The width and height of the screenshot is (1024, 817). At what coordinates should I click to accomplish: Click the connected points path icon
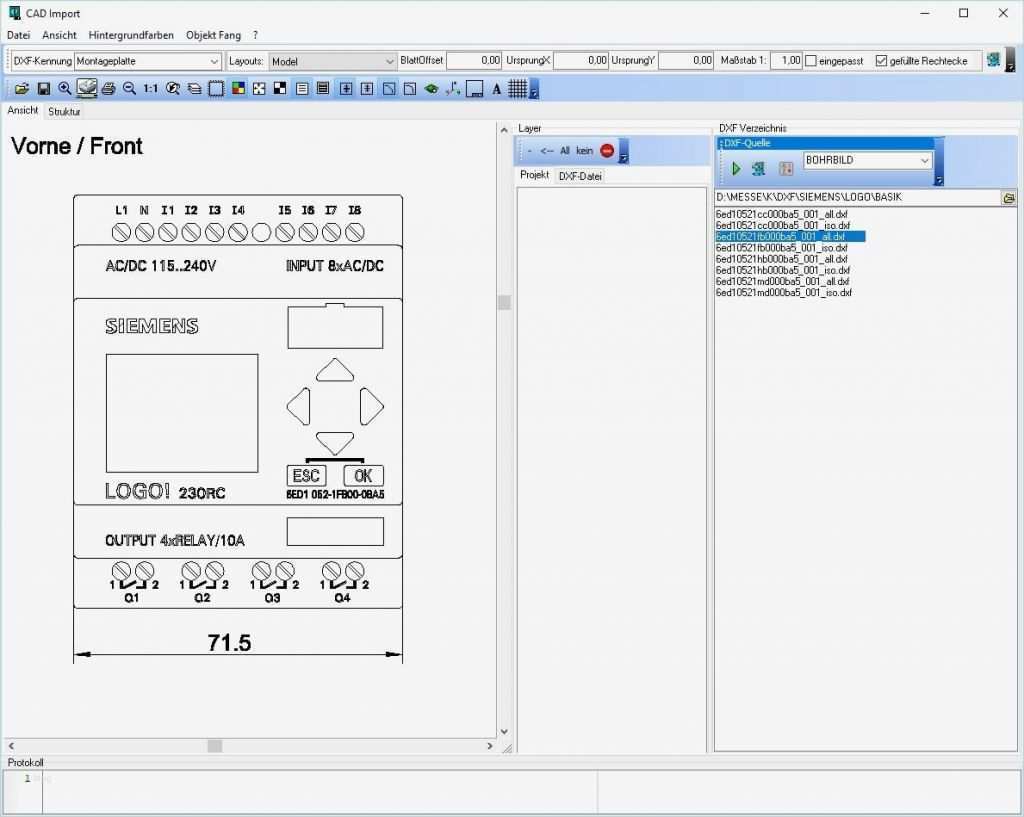pyautogui.click(x=453, y=88)
